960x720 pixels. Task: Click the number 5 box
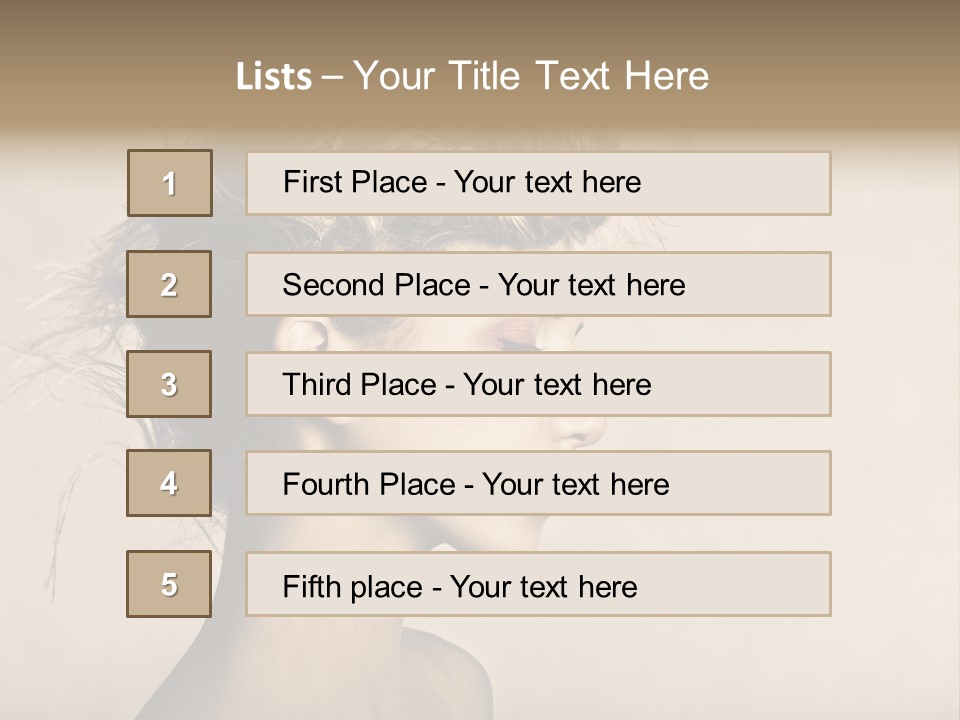point(169,584)
